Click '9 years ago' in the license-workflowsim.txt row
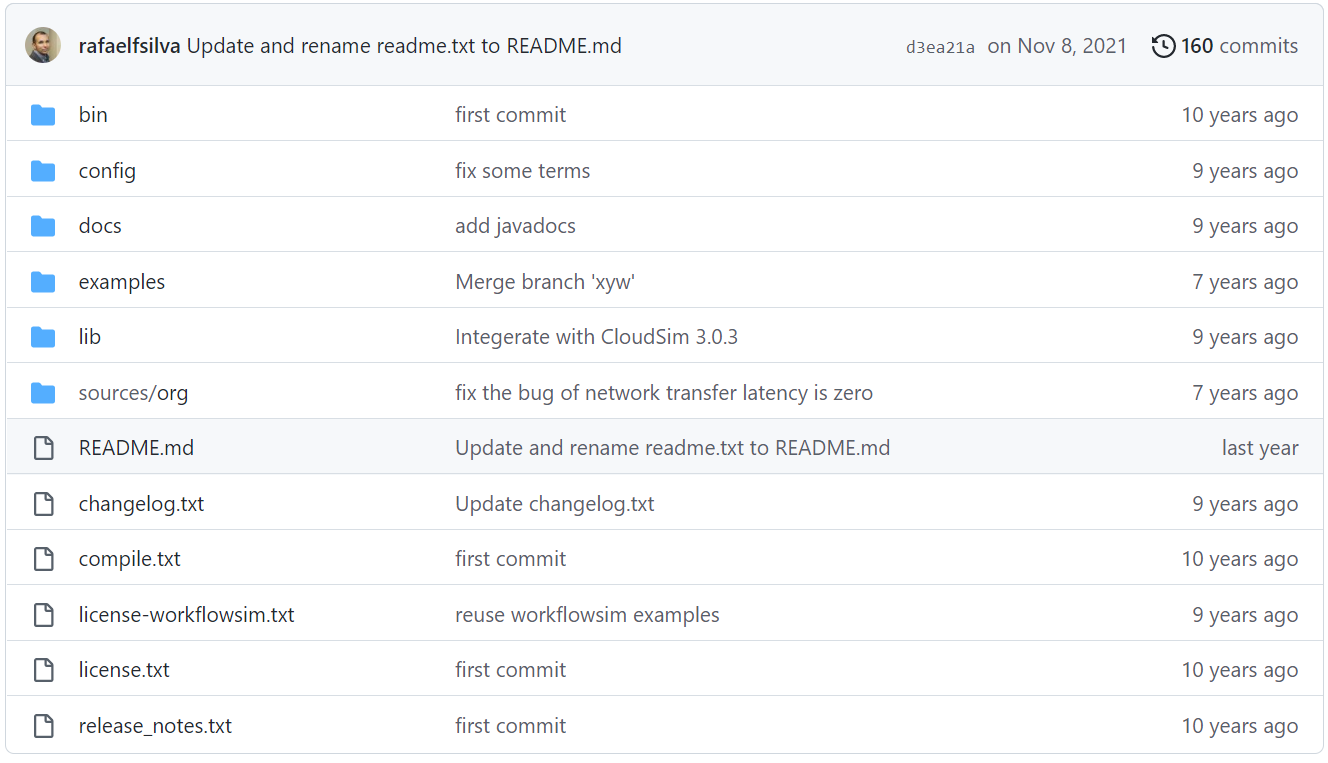The width and height of the screenshot is (1328, 763). tap(1245, 615)
